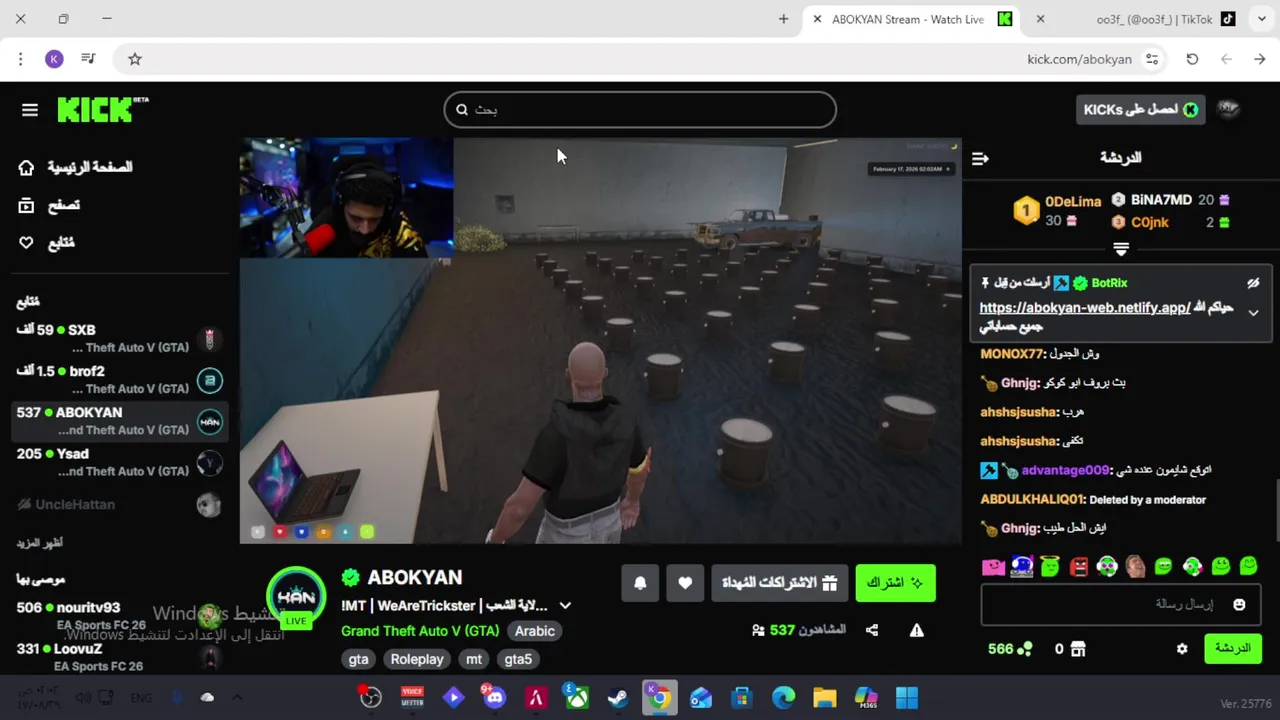This screenshot has height=720, width=1280.
Task: Select the Roleplay tag
Action: point(417,659)
